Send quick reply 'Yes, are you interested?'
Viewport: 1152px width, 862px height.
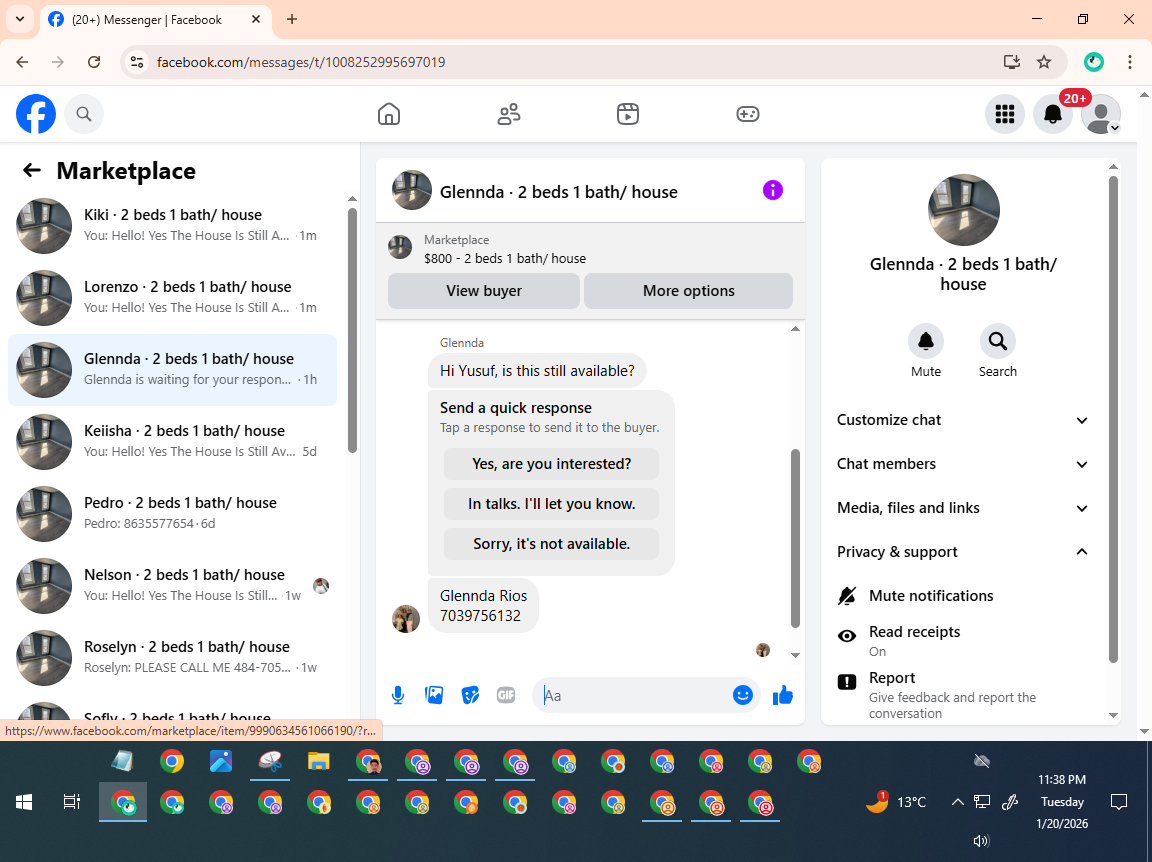pyautogui.click(x=551, y=464)
